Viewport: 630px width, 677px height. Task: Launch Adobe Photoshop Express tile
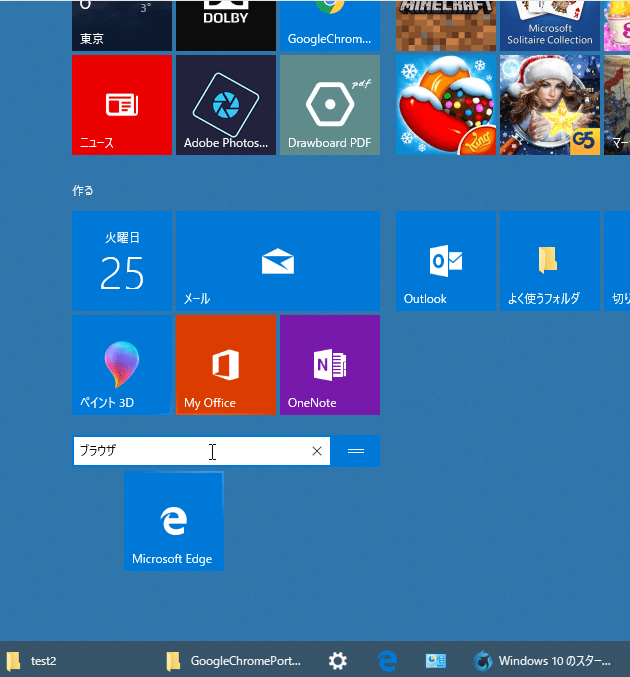[x=226, y=105]
